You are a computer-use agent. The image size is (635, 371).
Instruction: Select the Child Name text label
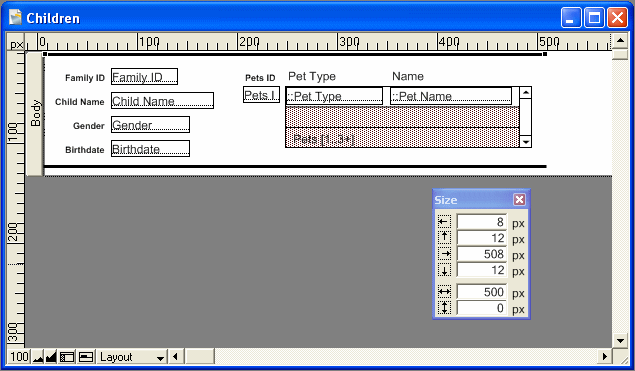click(x=79, y=102)
